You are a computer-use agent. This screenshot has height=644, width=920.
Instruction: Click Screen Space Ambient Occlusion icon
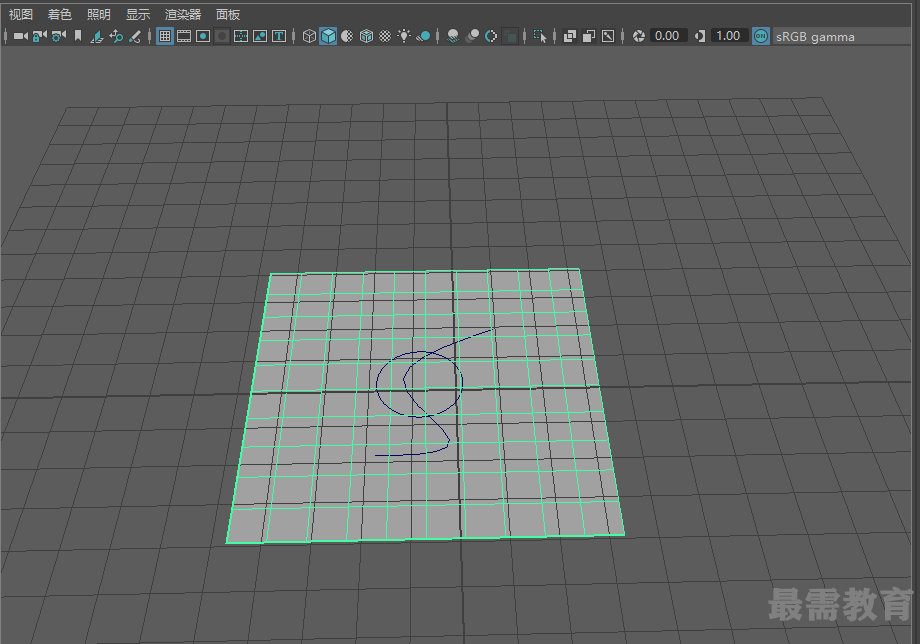point(453,36)
